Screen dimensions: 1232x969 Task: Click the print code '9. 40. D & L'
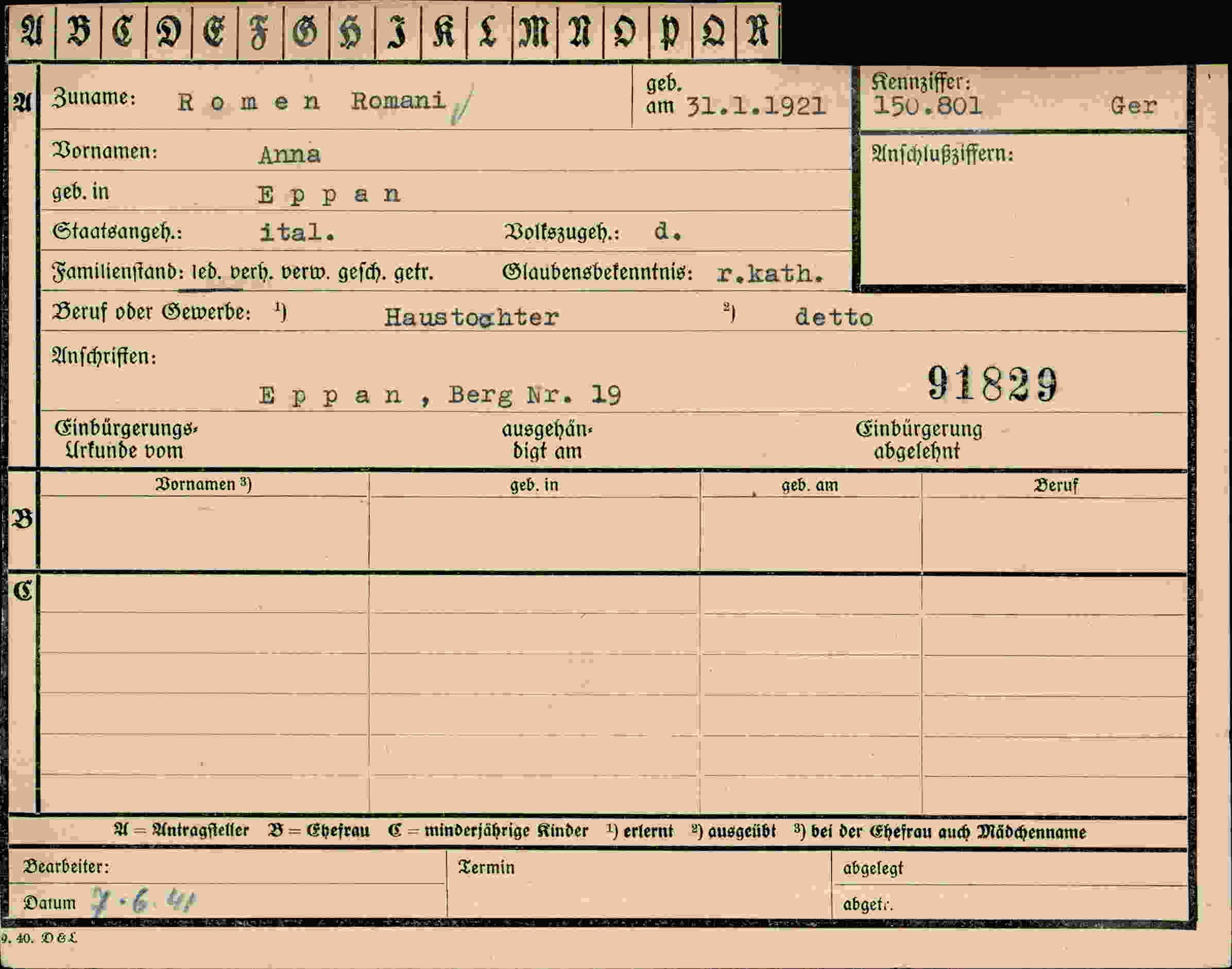tap(38, 938)
